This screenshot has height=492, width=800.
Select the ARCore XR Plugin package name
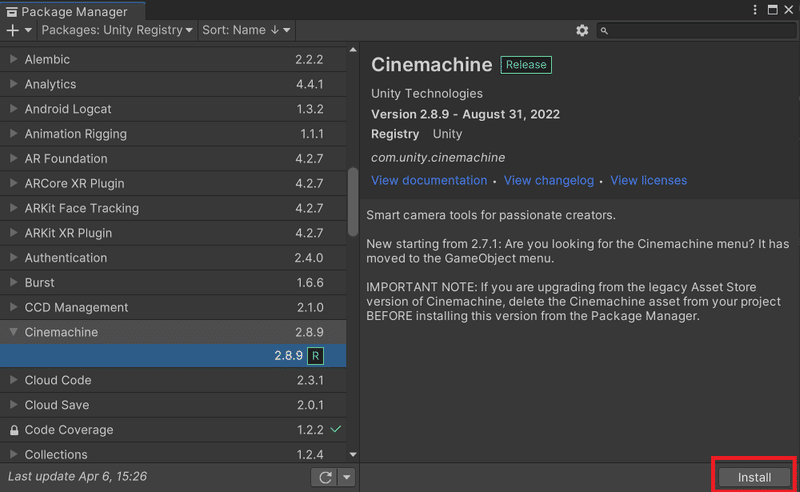[x=74, y=183]
